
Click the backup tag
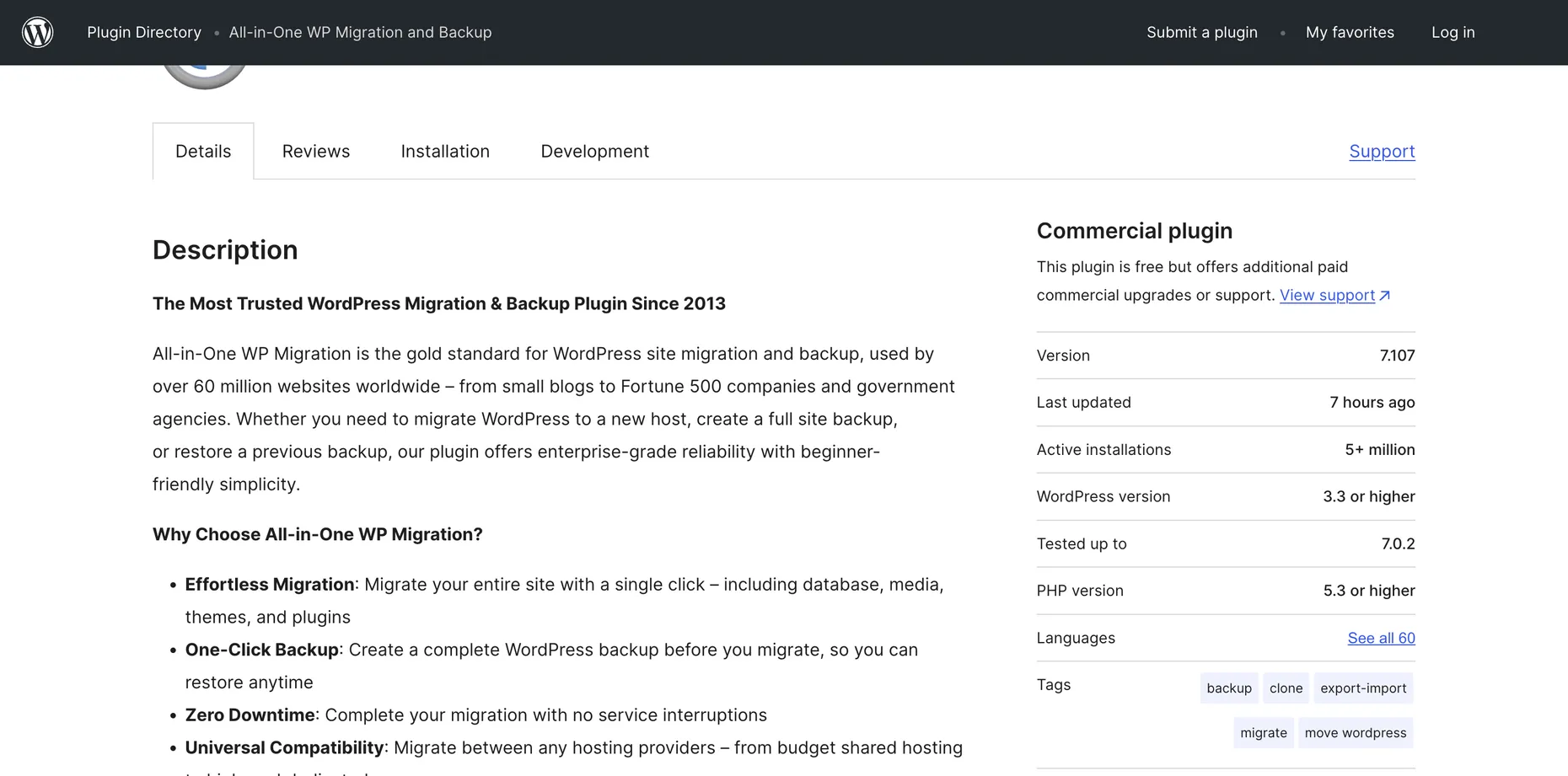tap(1229, 688)
